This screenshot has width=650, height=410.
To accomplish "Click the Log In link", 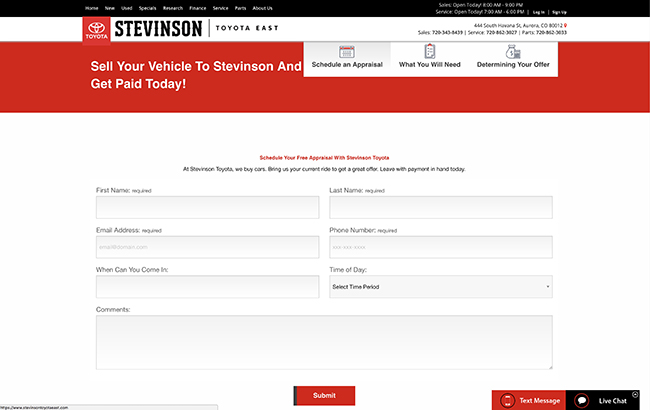I will coord(539,12).
